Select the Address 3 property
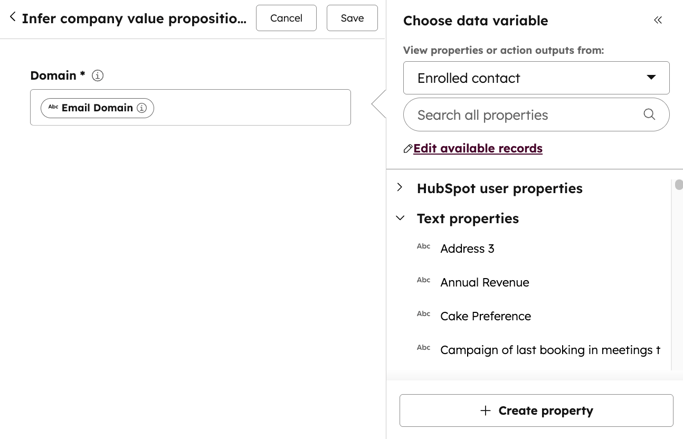Image resolution: width=683 pixels, height=439 pixels. tap(467, 249)
